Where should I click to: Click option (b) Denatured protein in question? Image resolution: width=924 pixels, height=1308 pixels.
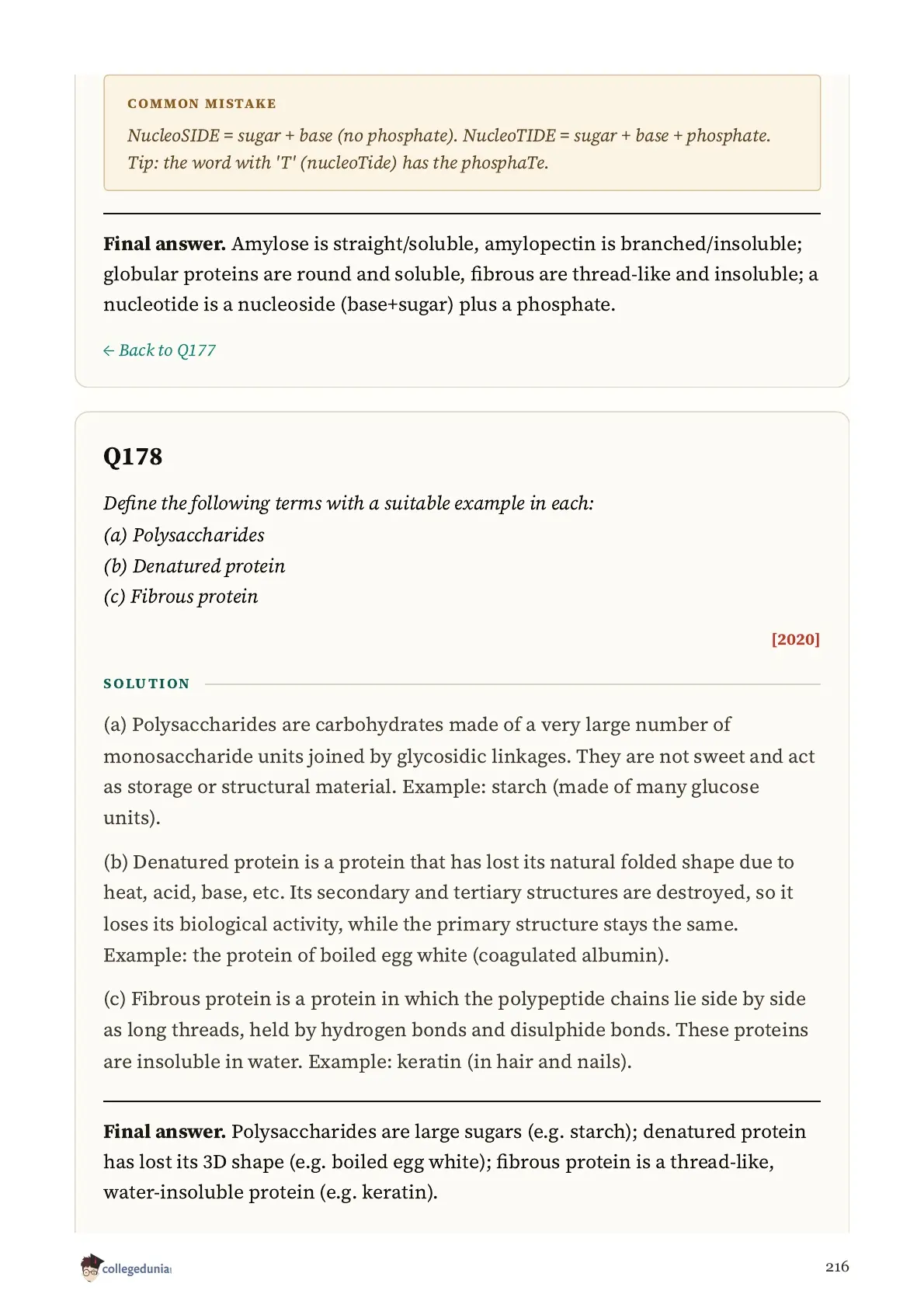(x=194, y=566)
